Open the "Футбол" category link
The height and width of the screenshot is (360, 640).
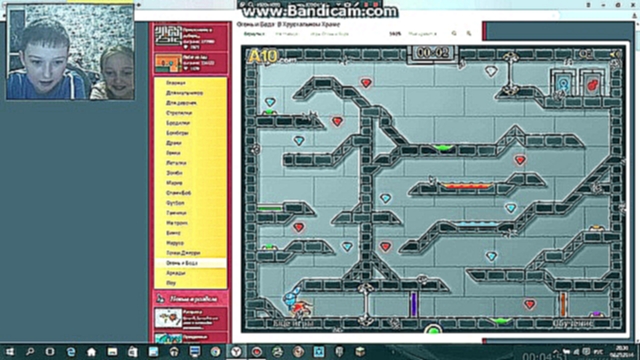coord(175,203)
